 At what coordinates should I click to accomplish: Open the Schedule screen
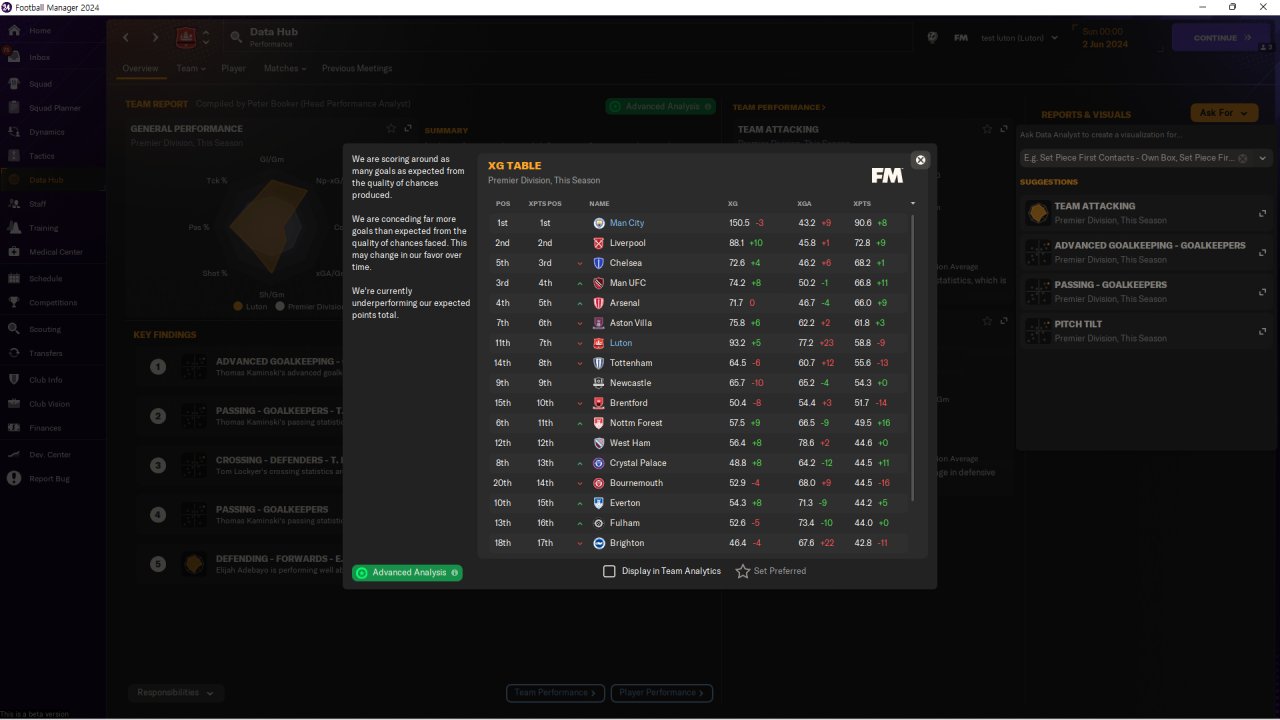45,278
